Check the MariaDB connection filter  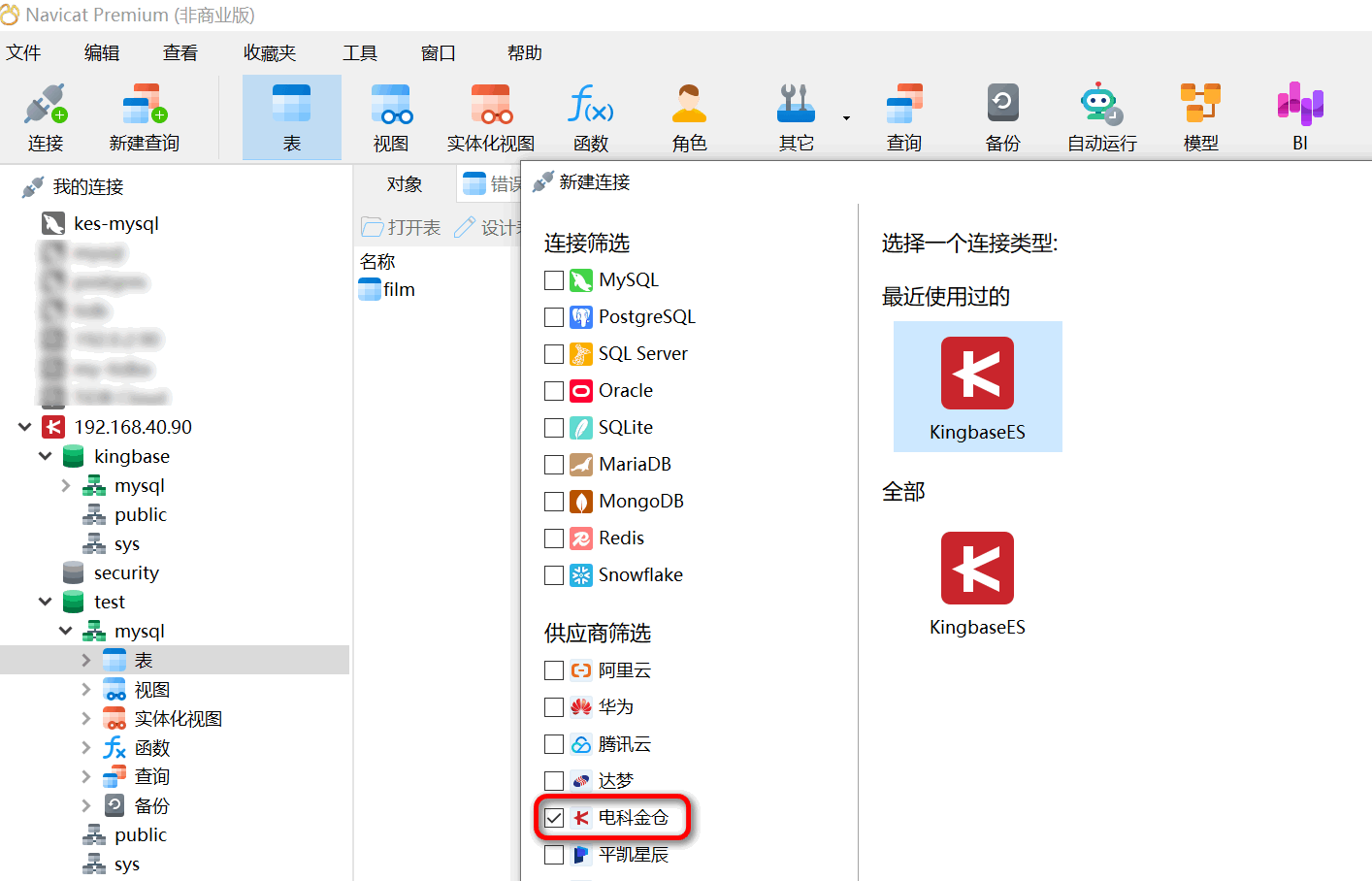tap(554, 465)
